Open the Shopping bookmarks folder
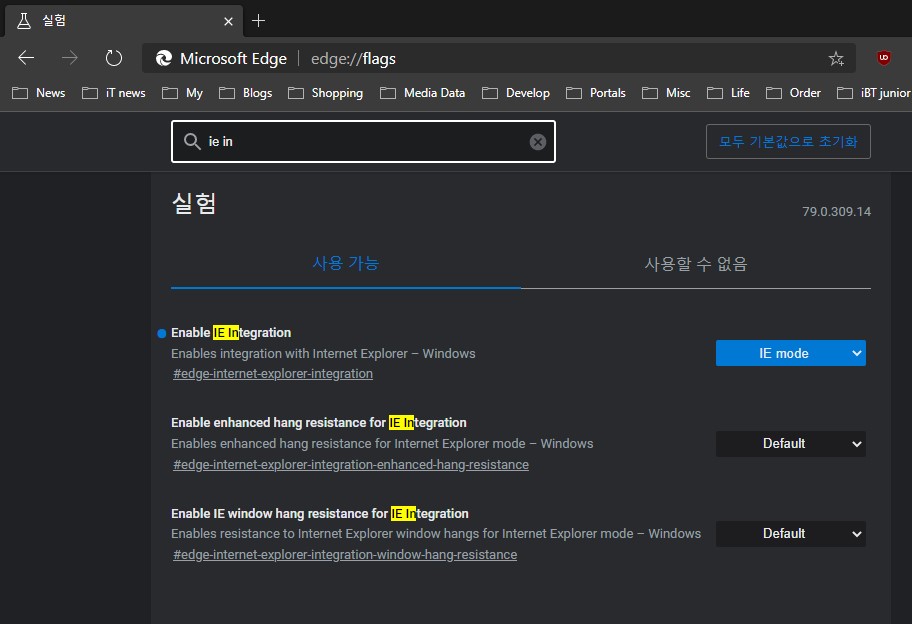This screenshot has width=912, height=624. tap(325, 93)
